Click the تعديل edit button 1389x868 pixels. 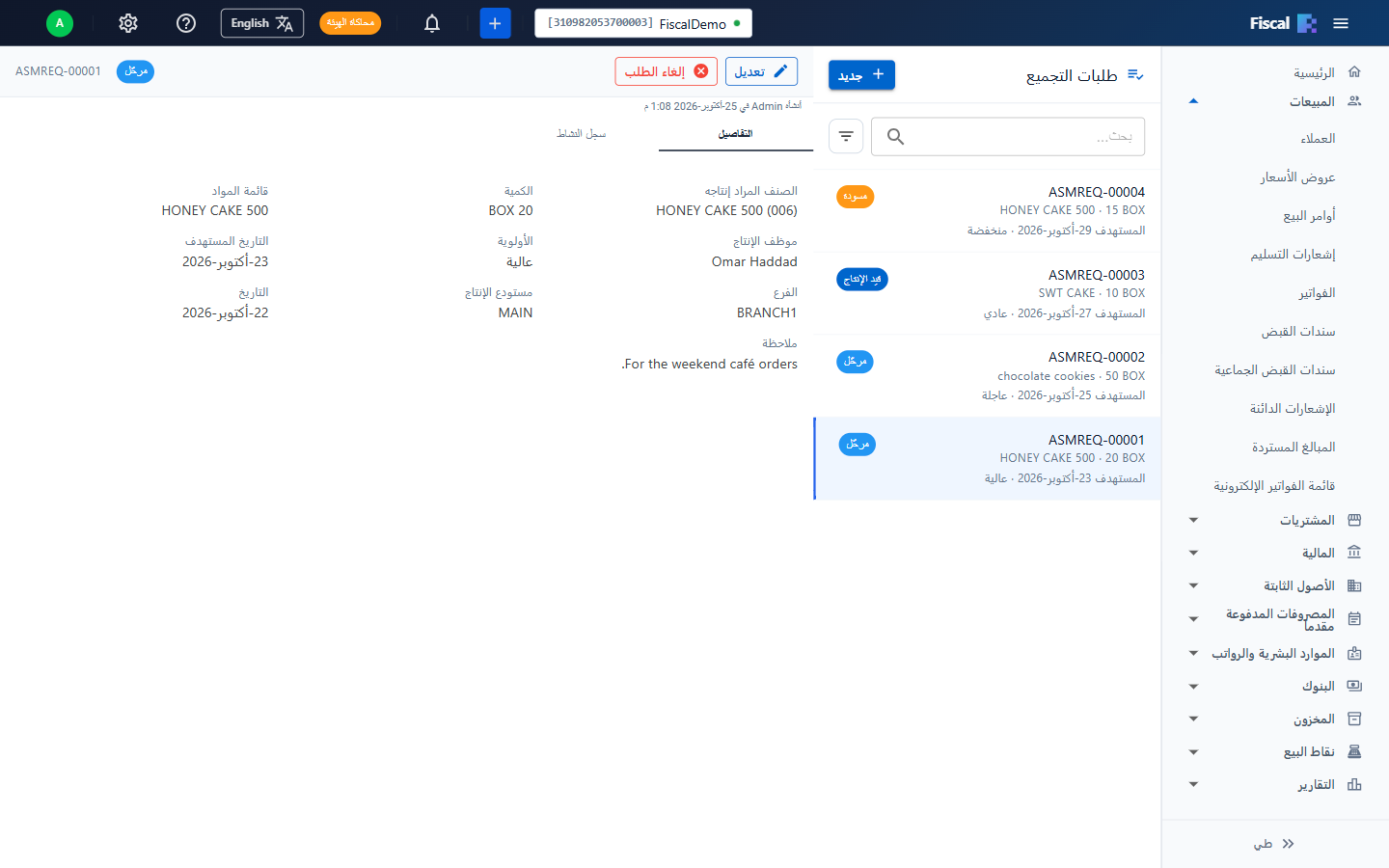[x=761, y=71]
